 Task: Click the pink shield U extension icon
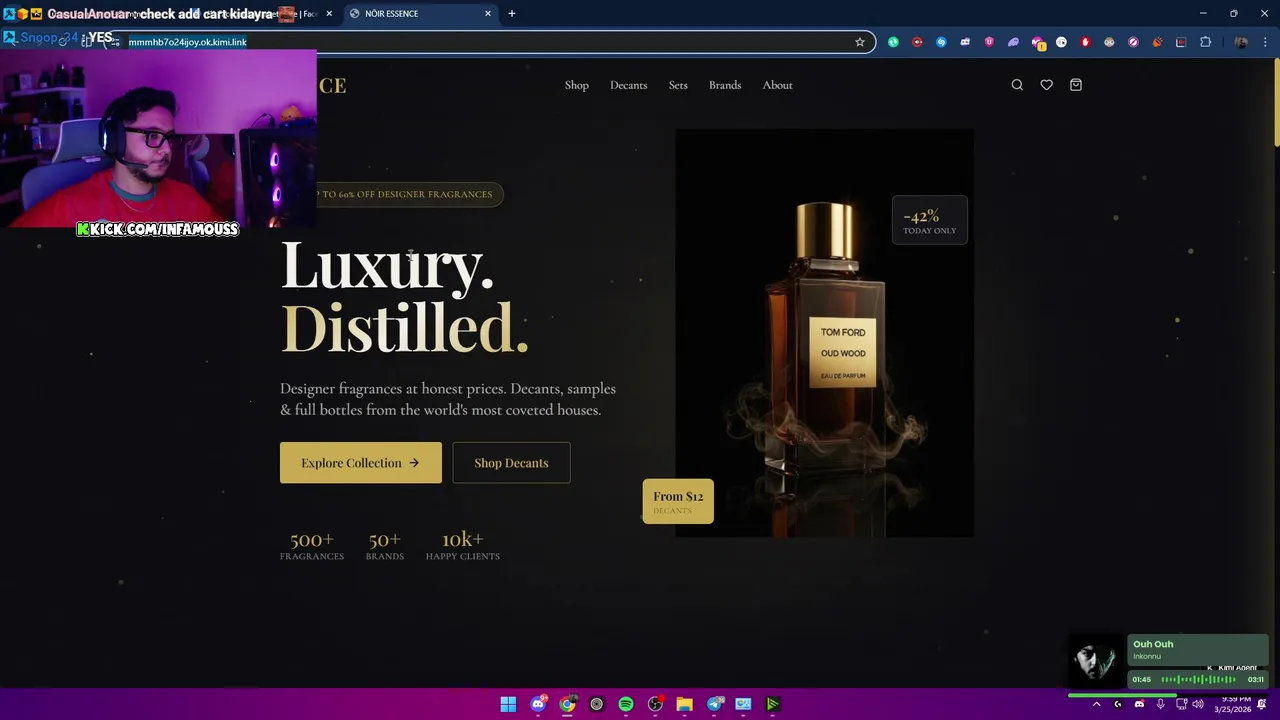point(989,42)
